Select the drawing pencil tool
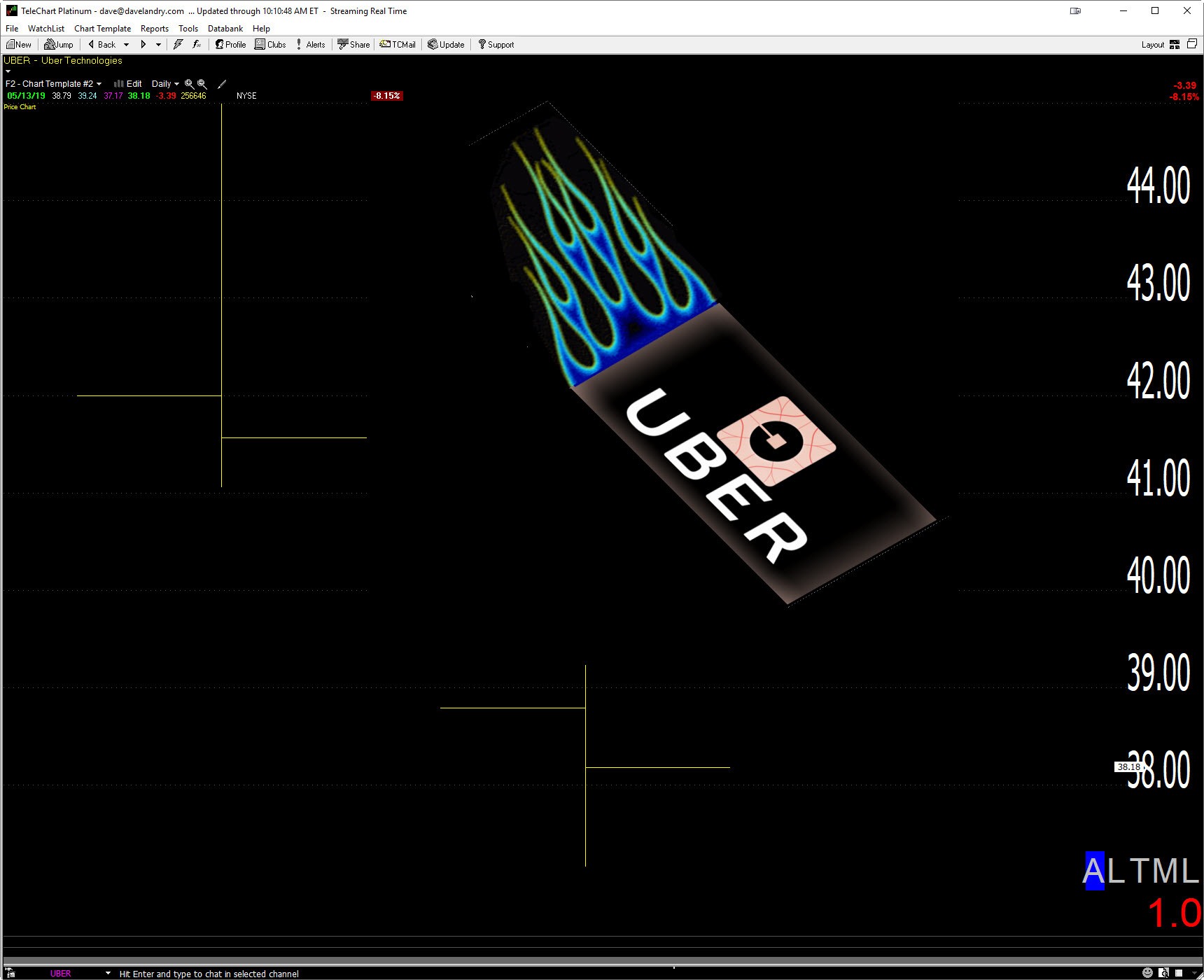Viewport: 1204px width, 980px height. pyautogui.click(x=222, y=84)
